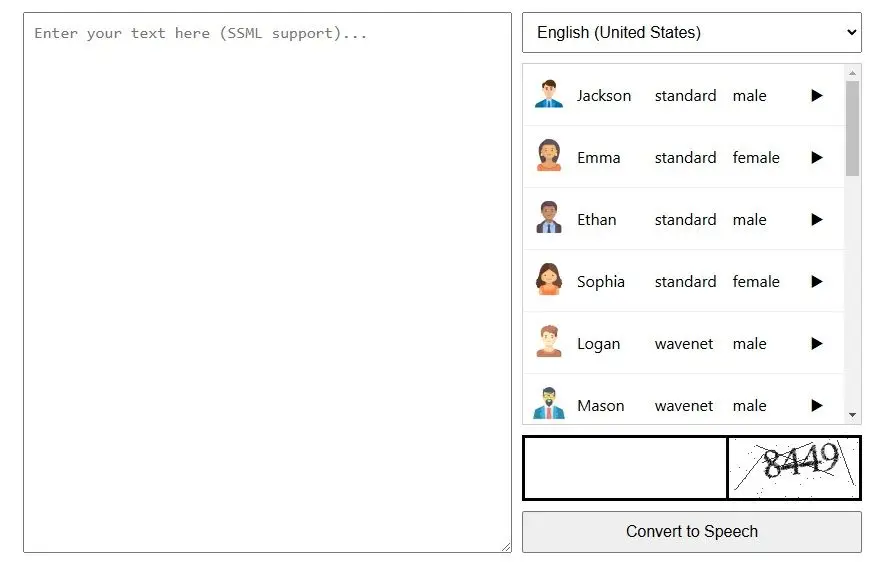Screen dimensions: 892x569
Task: Click Logan's avatar icon
Action: pyautogui.click(x=549, y=343)
